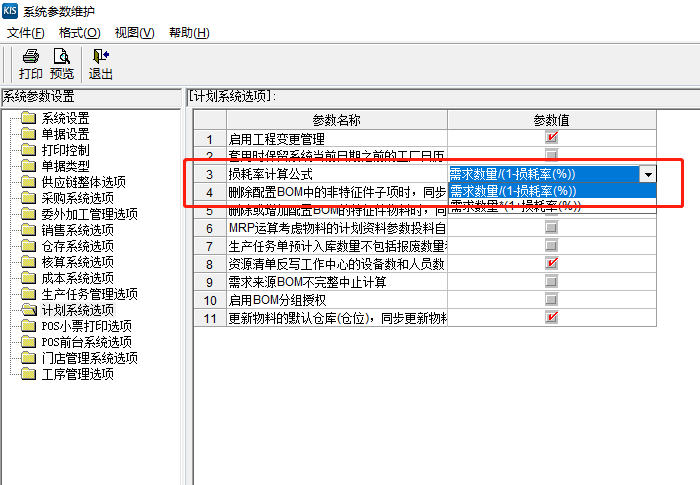This screenshot has height=485, width=700.
Task: Select the 工序管理选项 tree node
Action: [77, 374]
